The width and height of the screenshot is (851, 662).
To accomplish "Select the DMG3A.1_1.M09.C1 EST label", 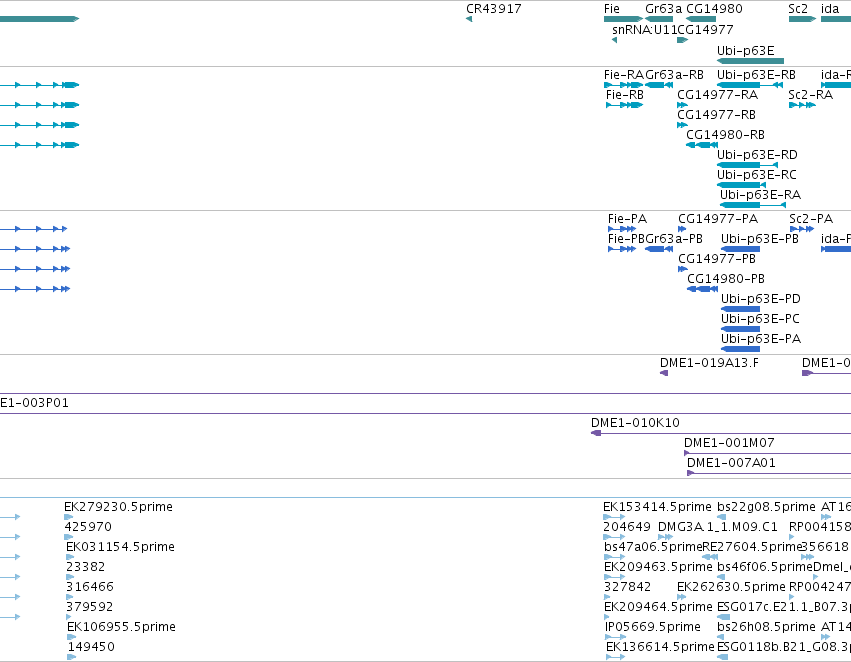I will [717, 527].
